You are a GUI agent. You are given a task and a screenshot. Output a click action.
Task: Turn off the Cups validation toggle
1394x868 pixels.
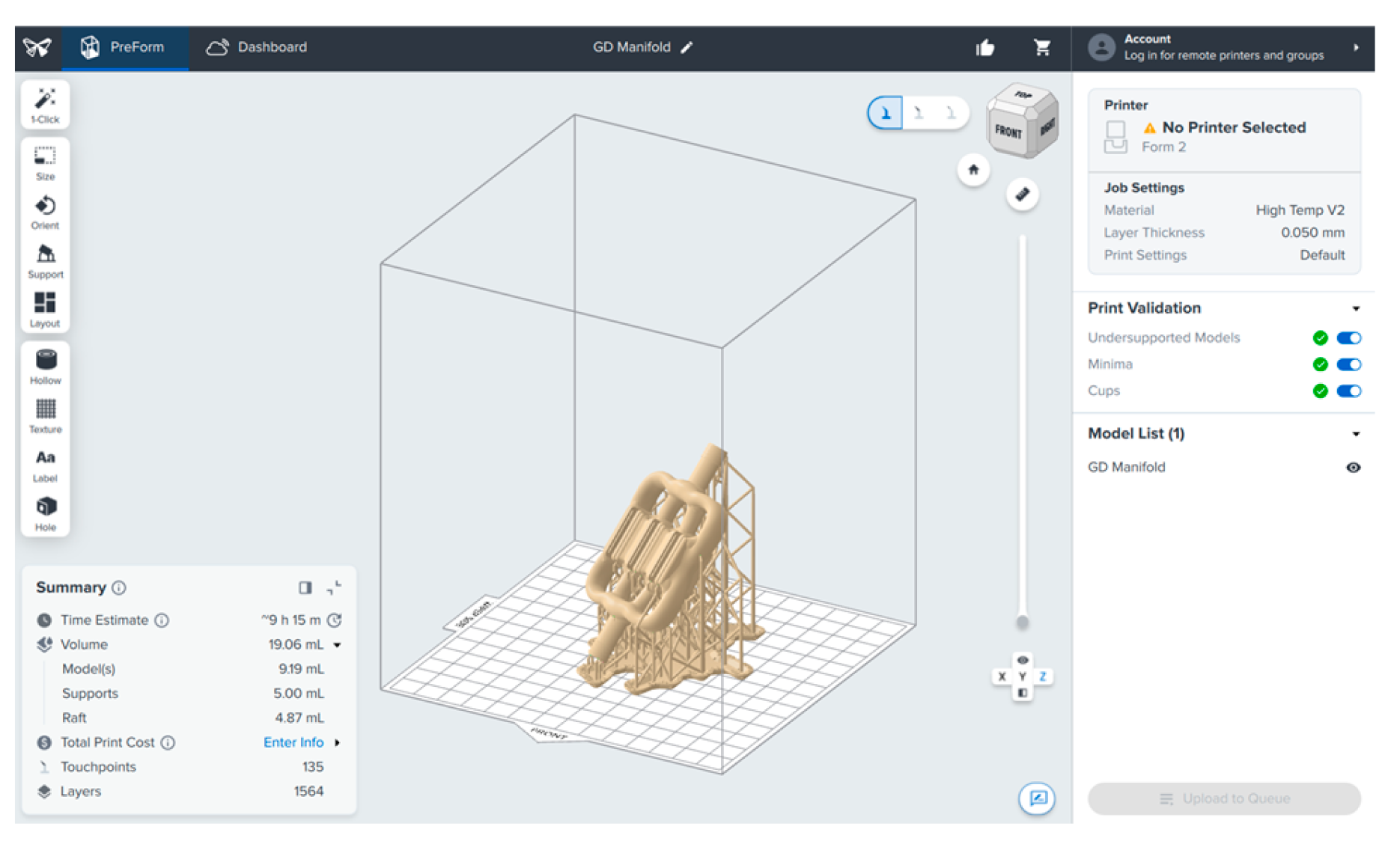(1348, 391)
